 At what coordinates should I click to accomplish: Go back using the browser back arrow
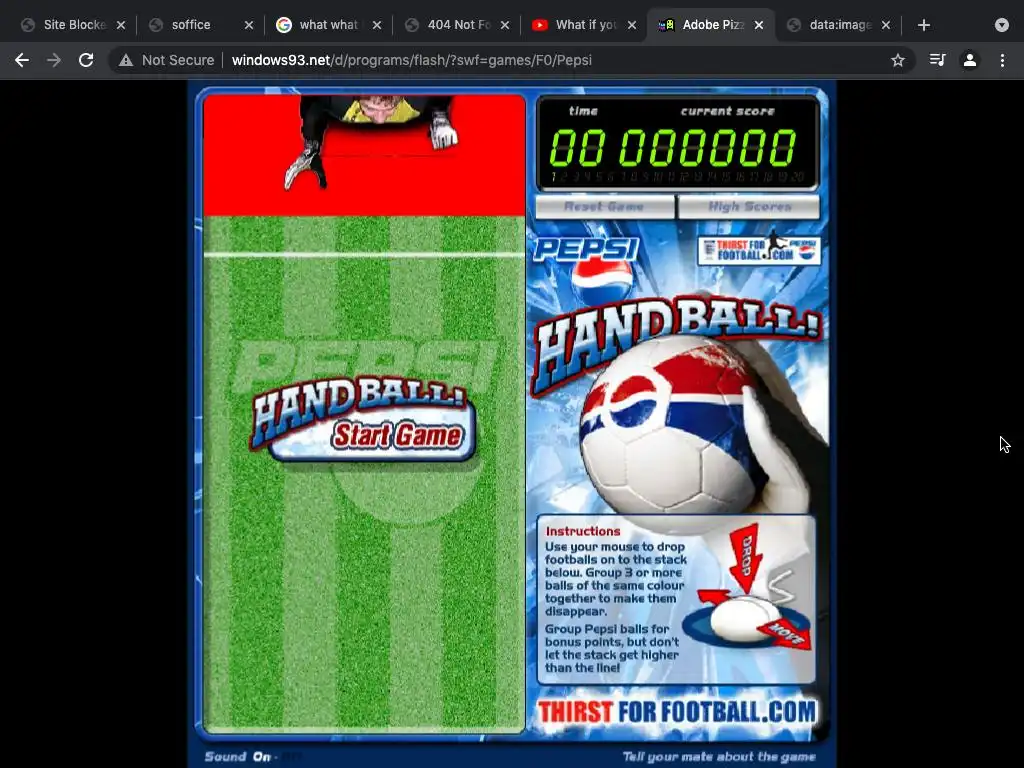[x=22, y=60]
